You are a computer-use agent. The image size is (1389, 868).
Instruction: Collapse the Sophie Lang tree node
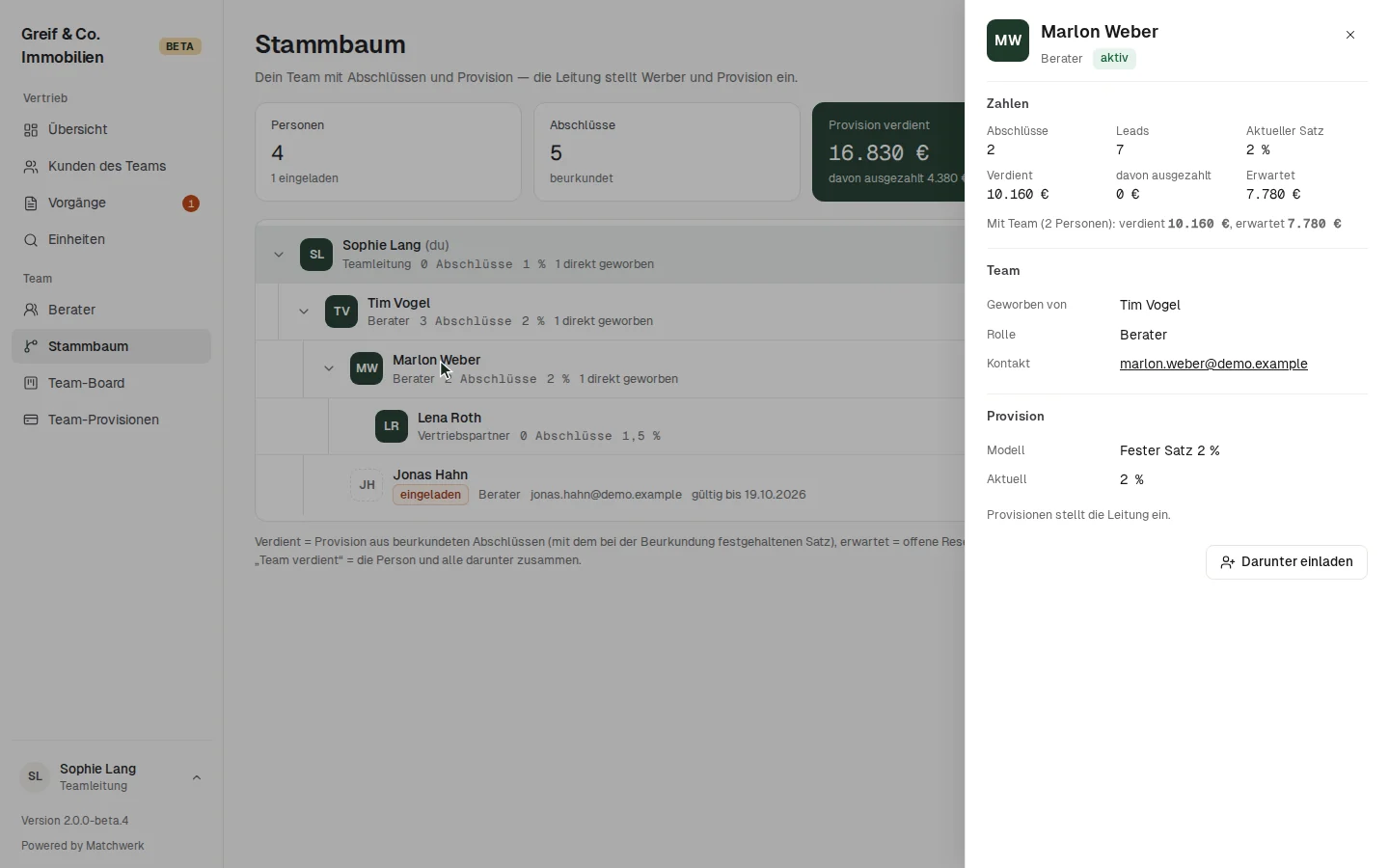tap(279, 255)
